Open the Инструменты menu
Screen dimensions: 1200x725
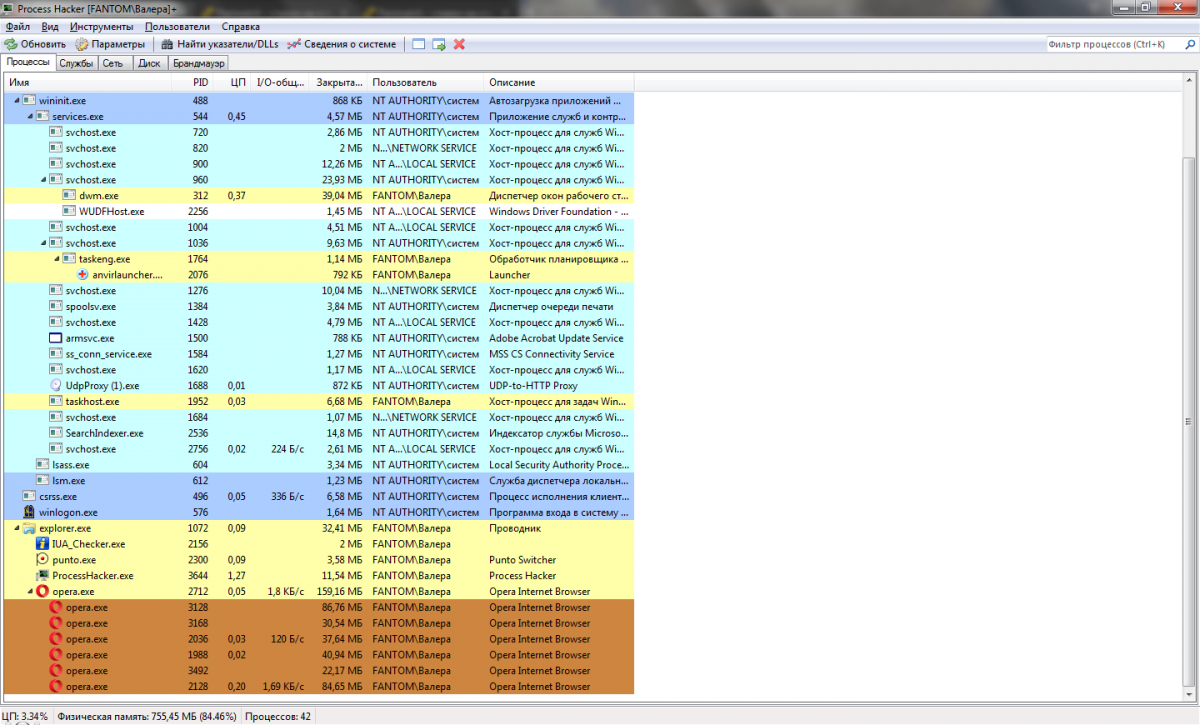(102, 27)
